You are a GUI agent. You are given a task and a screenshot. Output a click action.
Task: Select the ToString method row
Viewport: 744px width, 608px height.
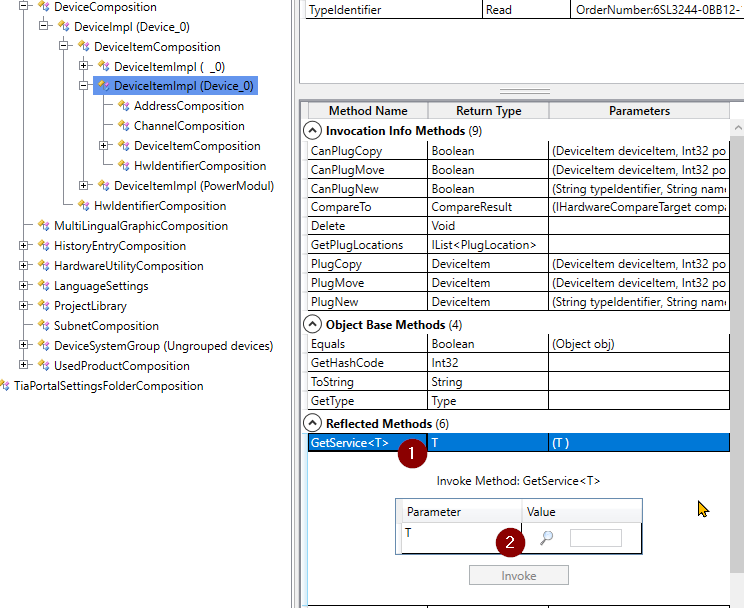pyautogui.click(x=519, y=382)
